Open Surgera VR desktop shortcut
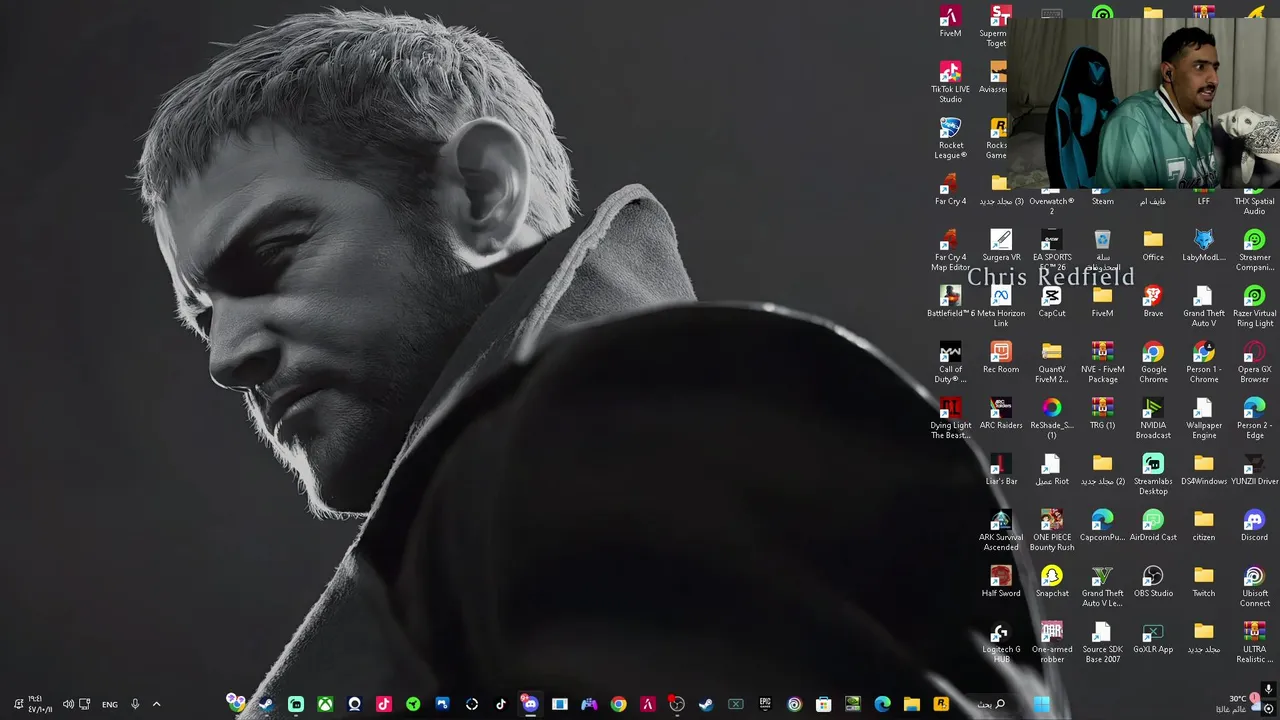 point(1001,245)
